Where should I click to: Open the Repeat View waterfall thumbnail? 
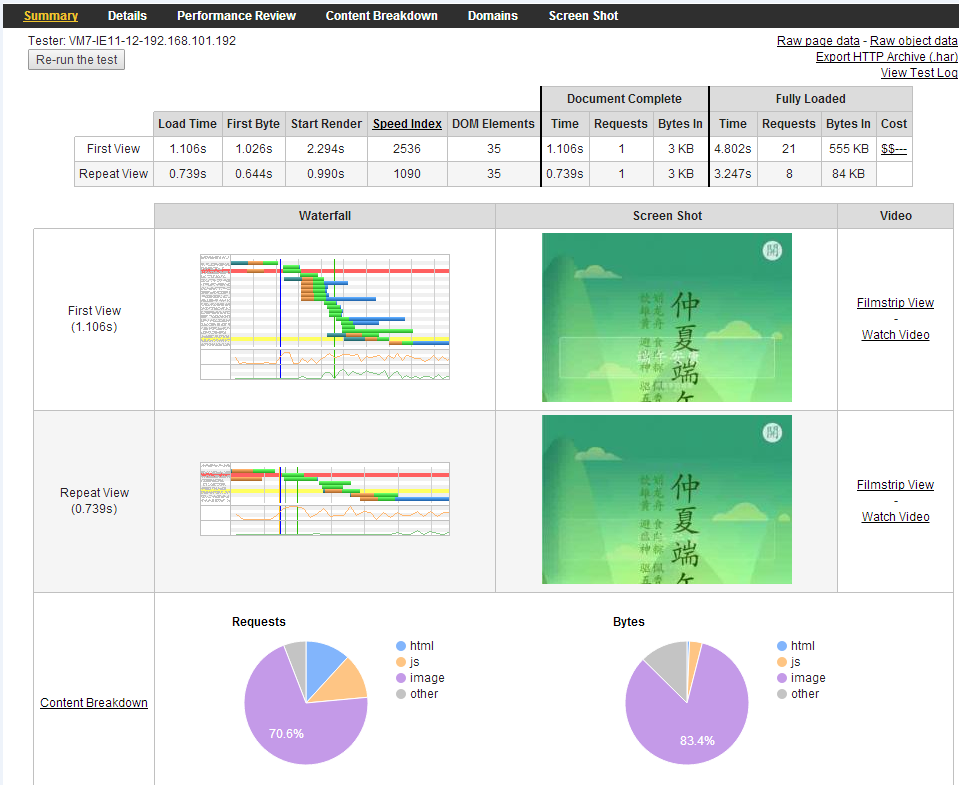[x=324, y=499]
